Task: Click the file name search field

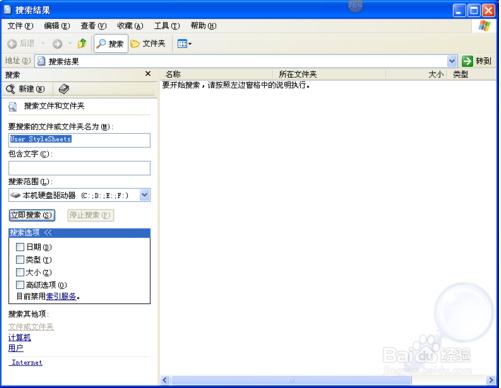Action: tap(79, 140)
